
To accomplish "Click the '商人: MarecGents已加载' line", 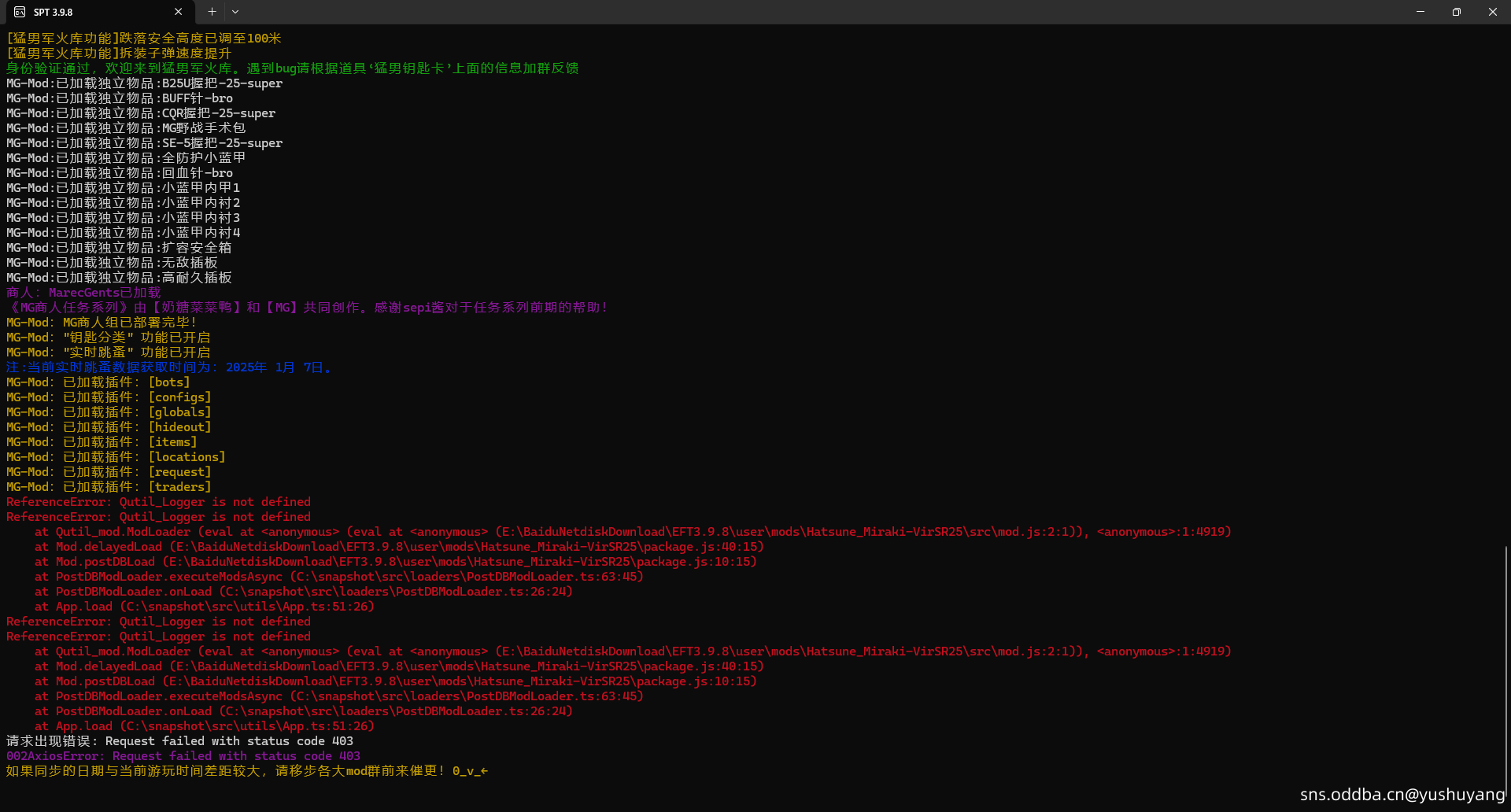I will [83, 293].
